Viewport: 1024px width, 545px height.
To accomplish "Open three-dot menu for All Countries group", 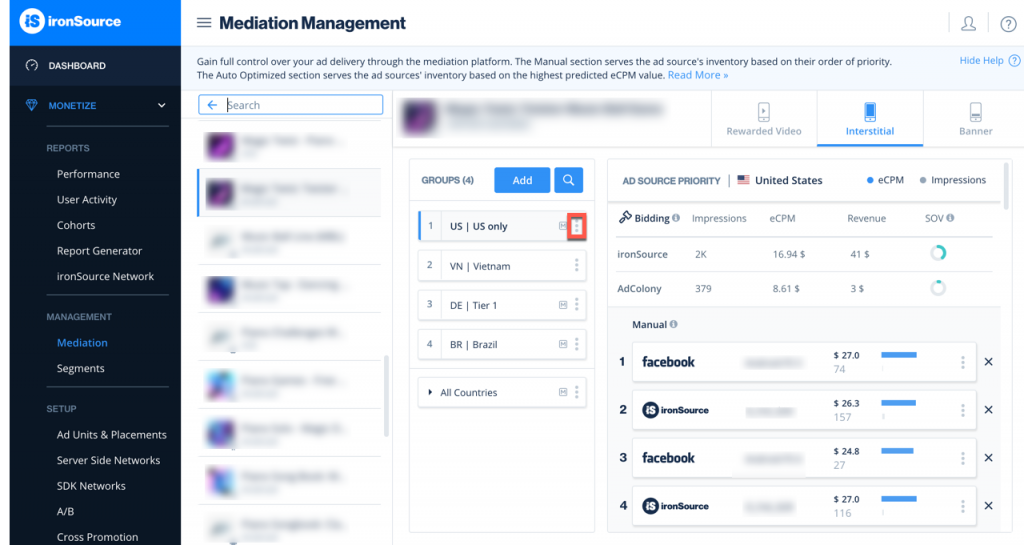I will [x=577, y=392].
